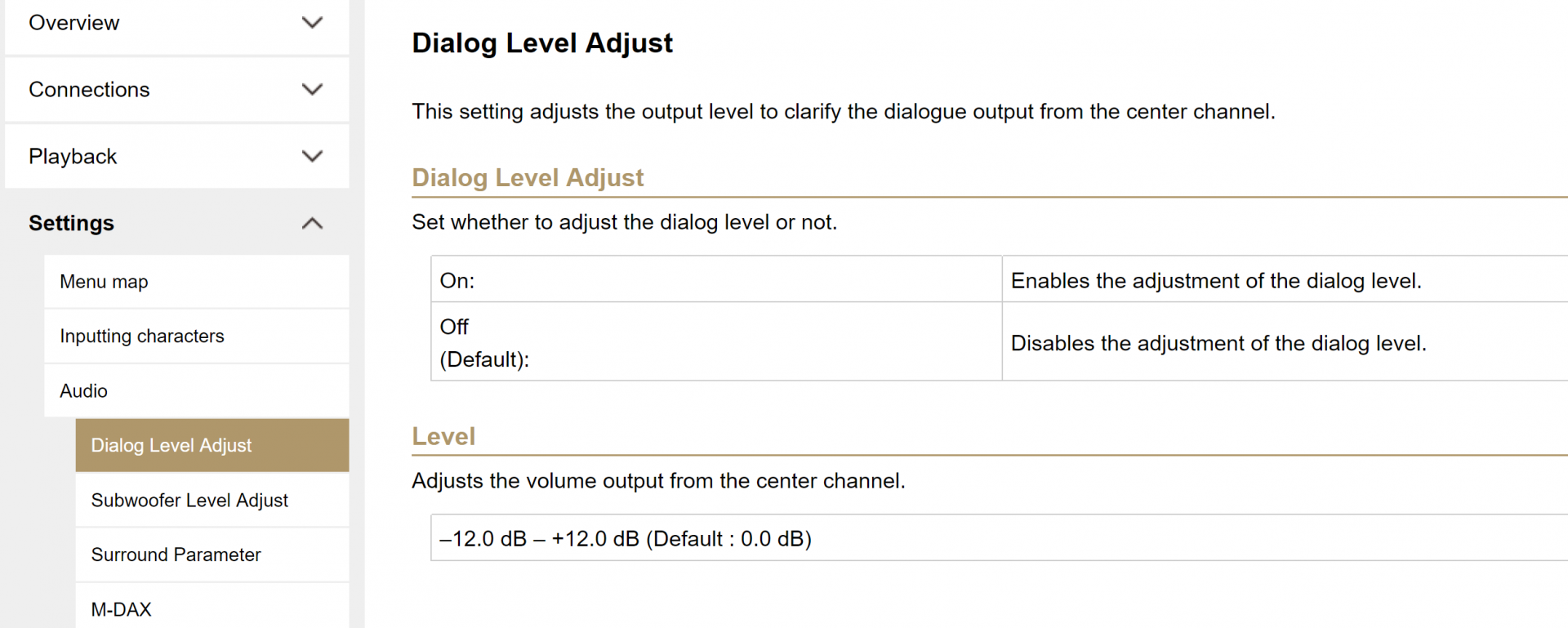Select the Audio sidebar item
The image size is (1568, 628).
coord(84,391)
